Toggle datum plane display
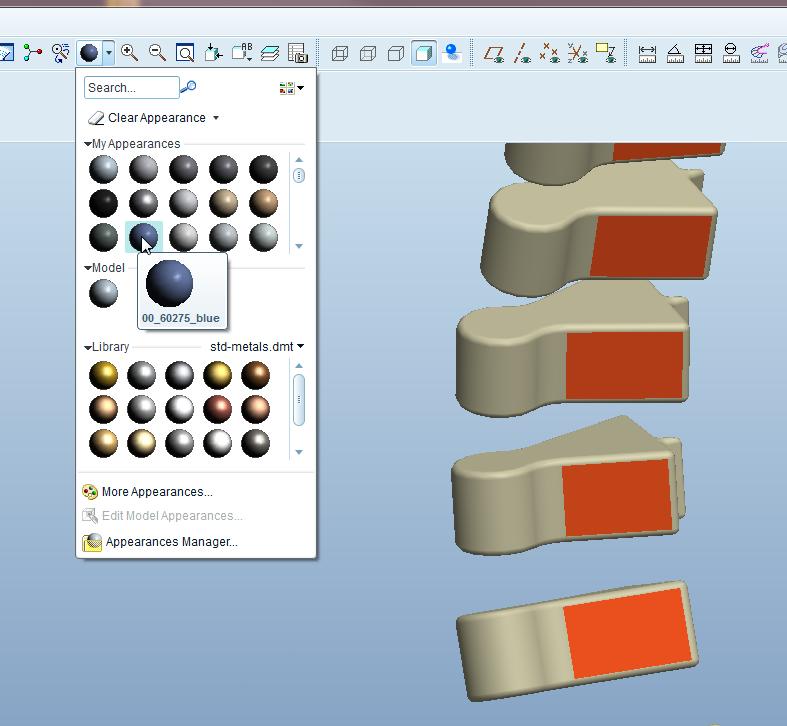Viewport: 787px width, 726px height. coord(494,53)
